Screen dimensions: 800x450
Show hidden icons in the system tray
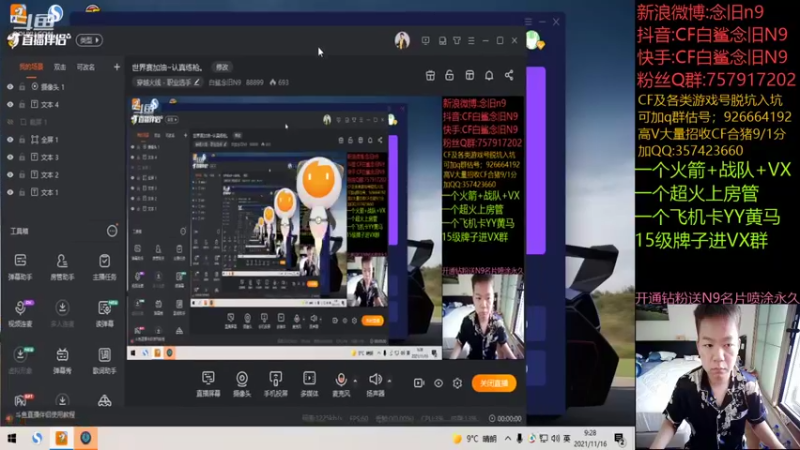(x=508, y=438)
